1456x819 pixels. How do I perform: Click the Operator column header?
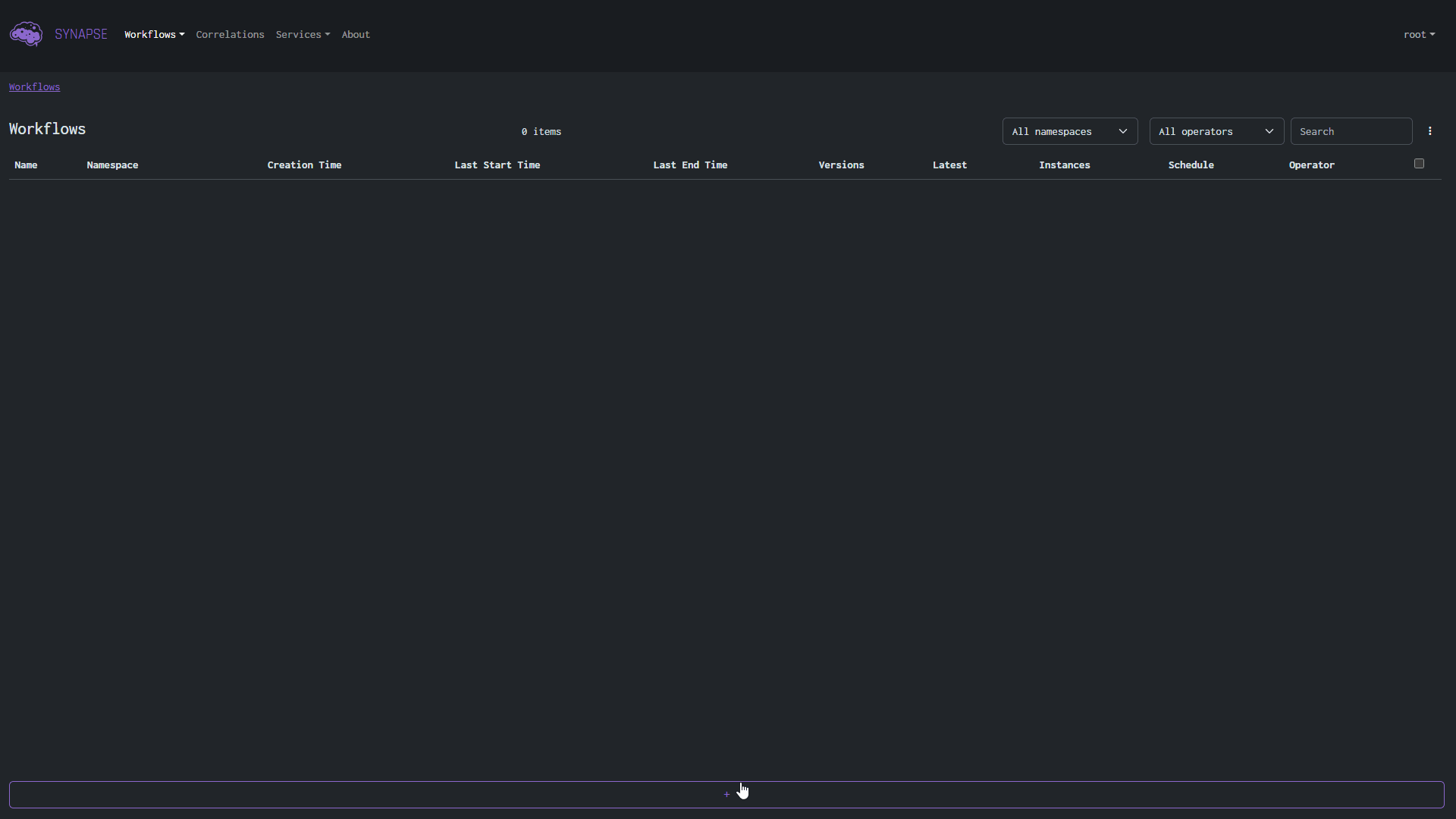(x=1311, y=165)
